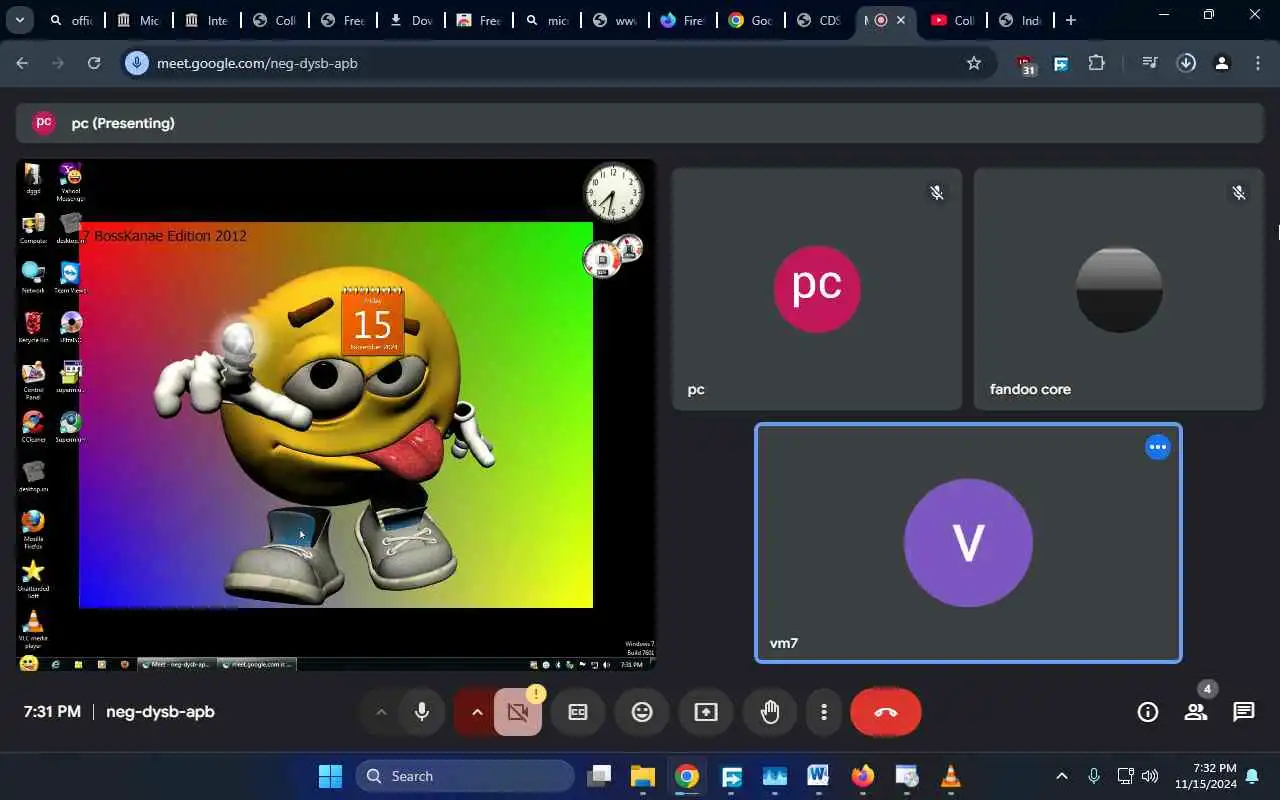Open Task View on taskbar

[599, 776]
